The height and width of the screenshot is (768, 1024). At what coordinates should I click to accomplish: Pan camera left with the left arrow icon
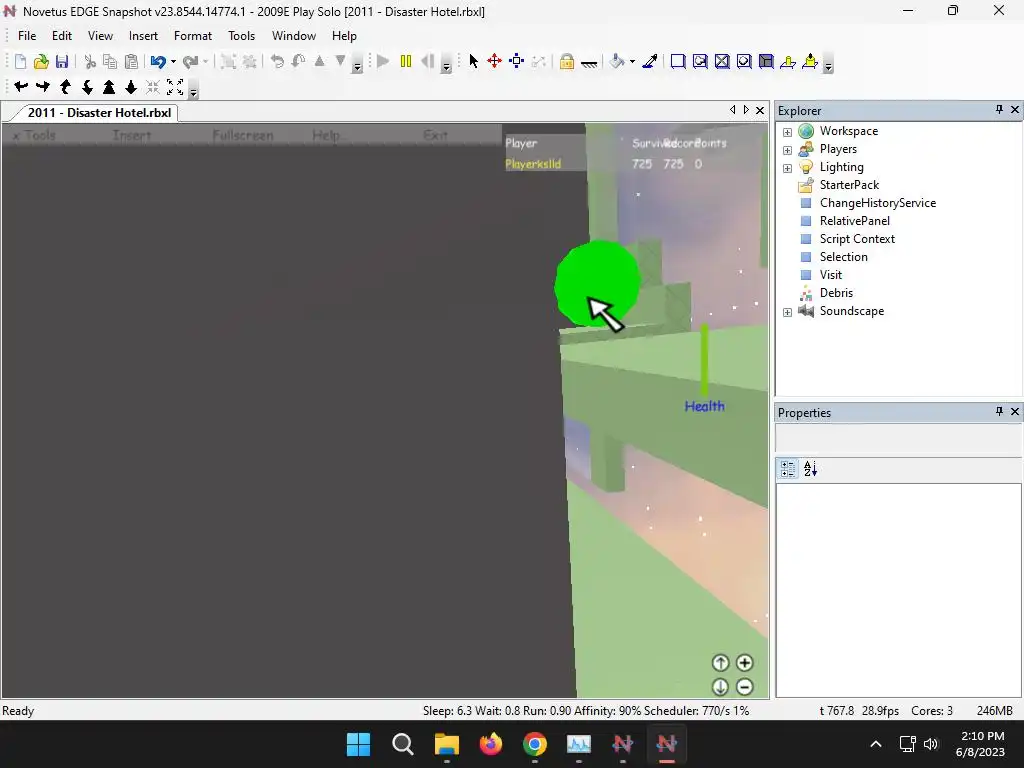point(21,86)
